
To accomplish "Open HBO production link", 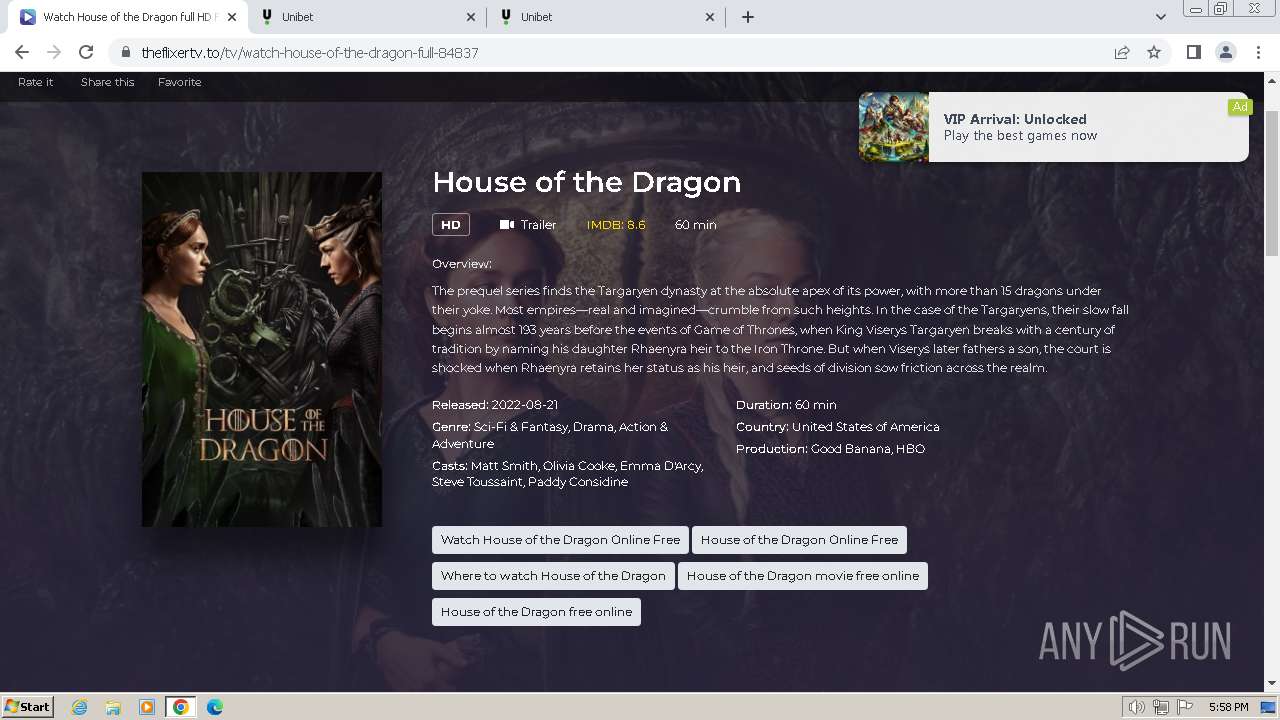I will (x=910, y=449).
